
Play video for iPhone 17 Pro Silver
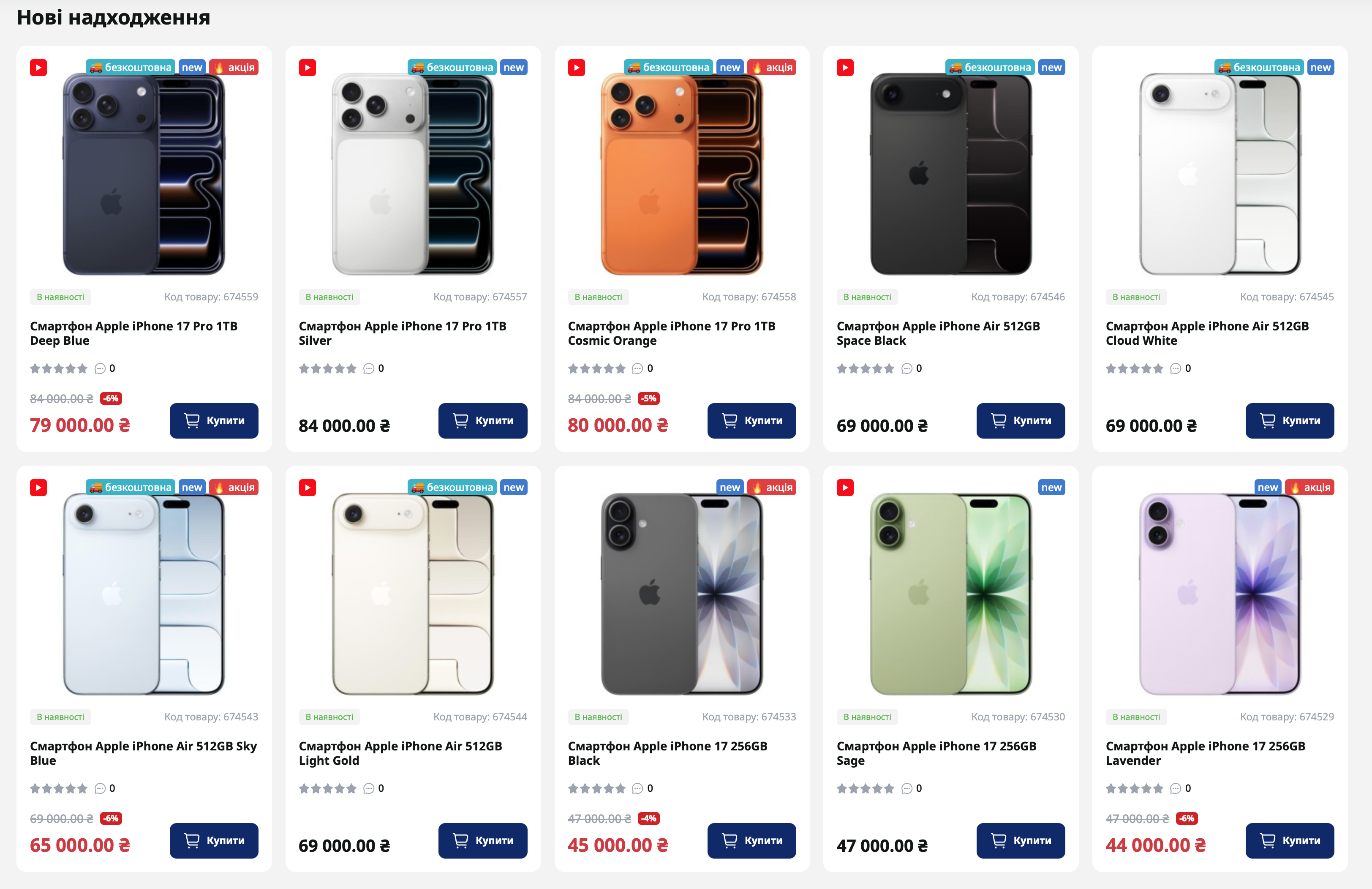point(307,68)
